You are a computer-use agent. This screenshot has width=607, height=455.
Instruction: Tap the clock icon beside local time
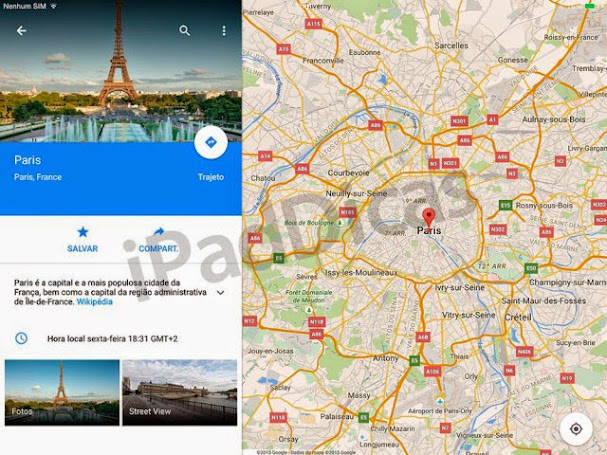point(21,338)
